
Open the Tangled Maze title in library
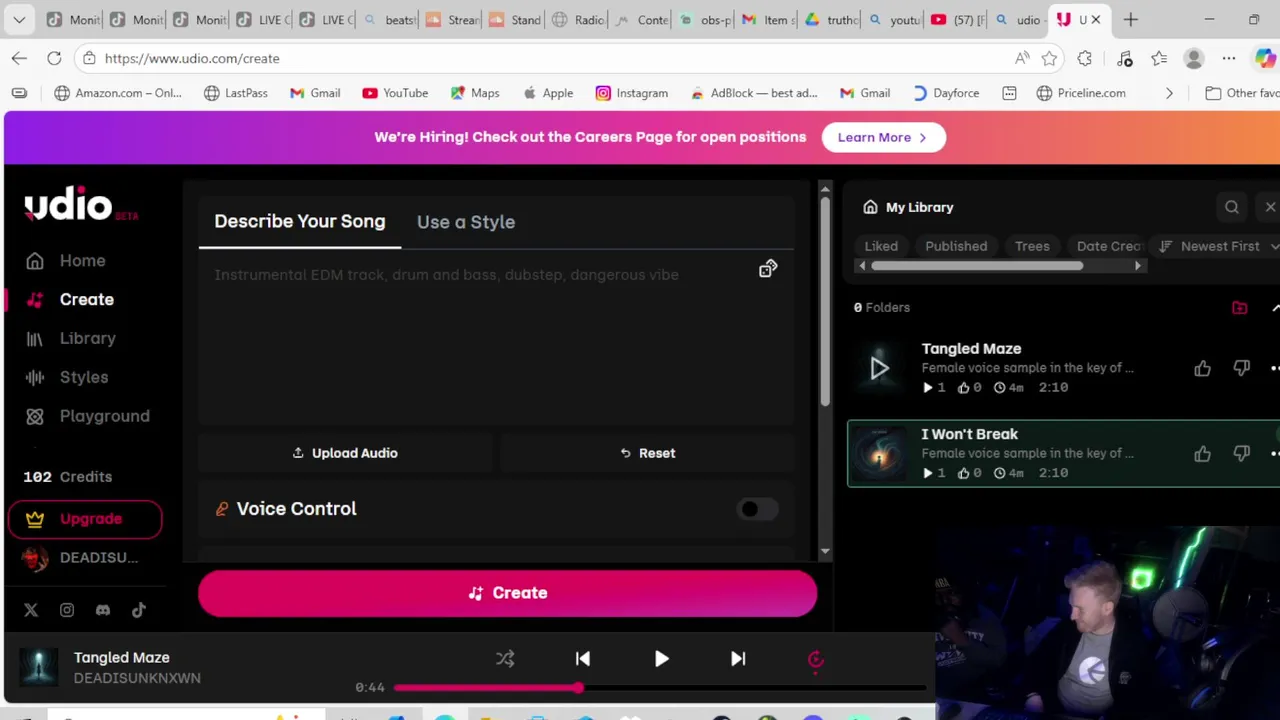click(971, 349)
